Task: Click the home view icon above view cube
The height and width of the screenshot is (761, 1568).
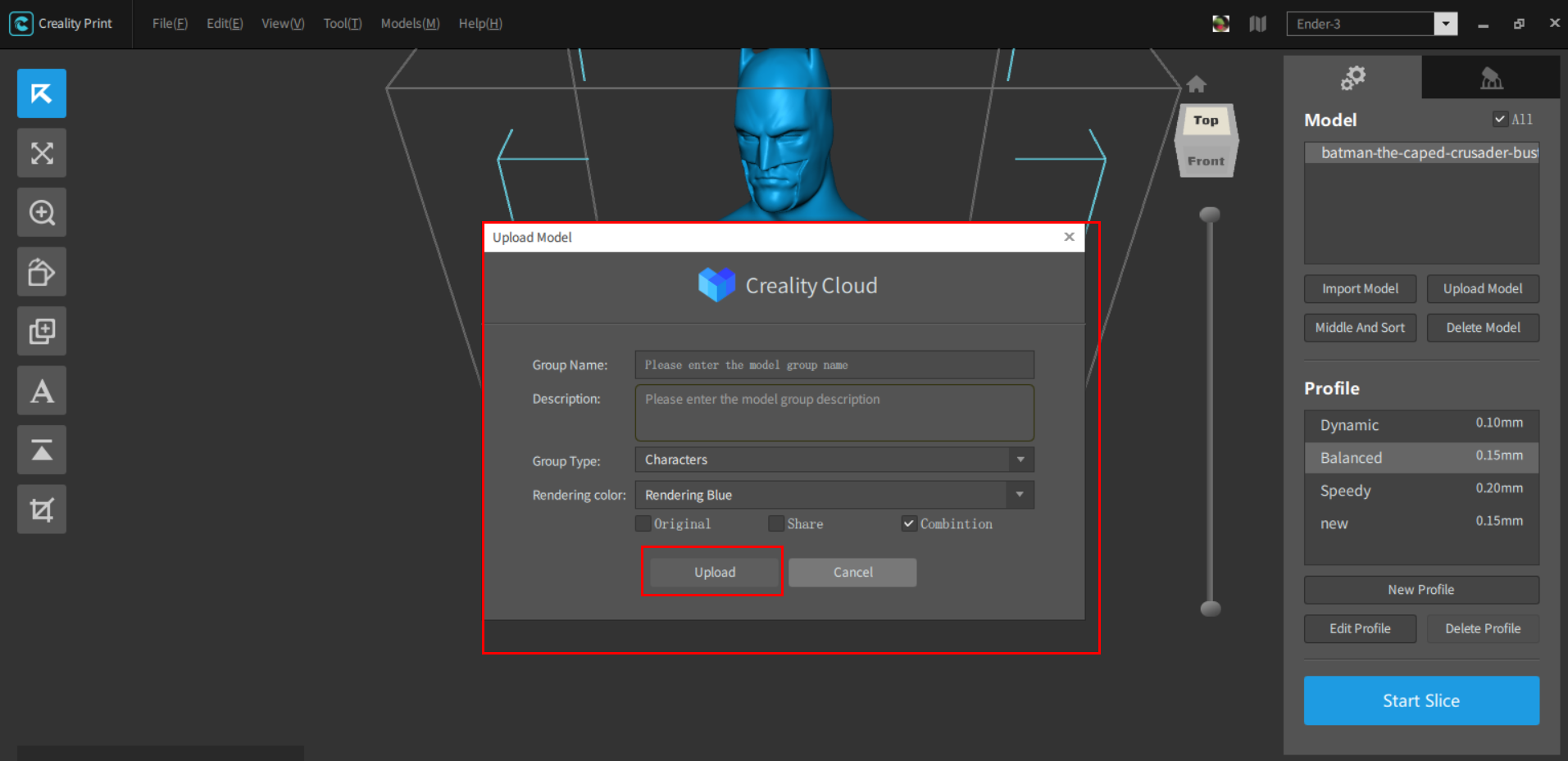Action: click(1197, 83)
